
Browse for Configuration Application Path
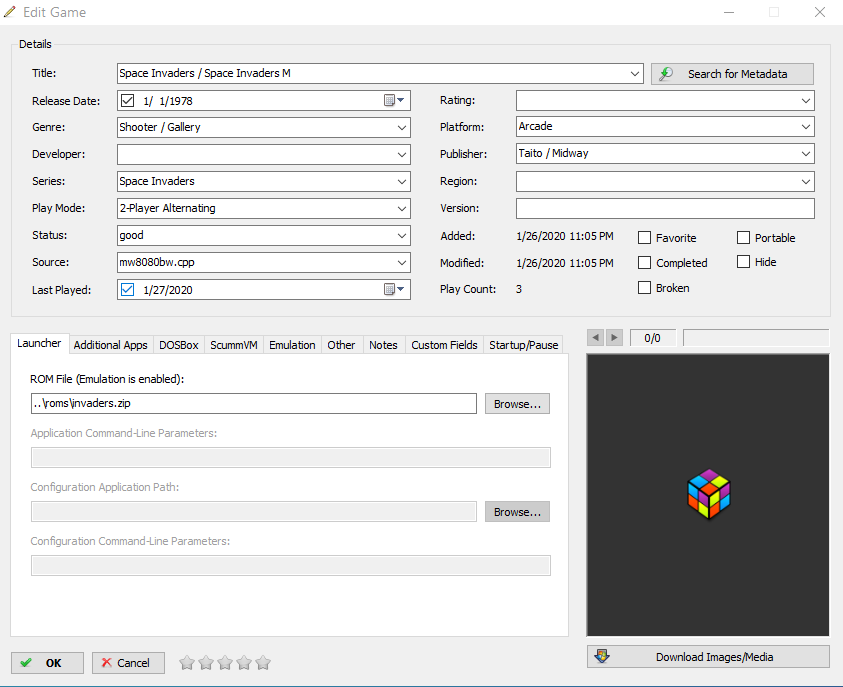[x=517, y=512]
